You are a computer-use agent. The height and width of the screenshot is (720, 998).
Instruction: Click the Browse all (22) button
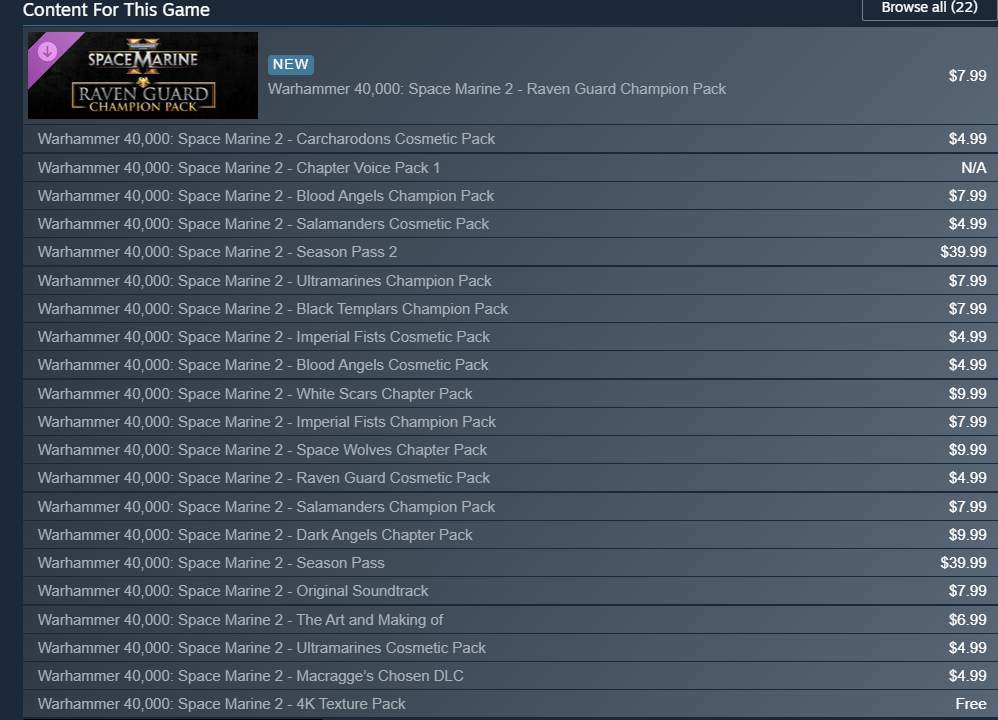pos(929,8)
